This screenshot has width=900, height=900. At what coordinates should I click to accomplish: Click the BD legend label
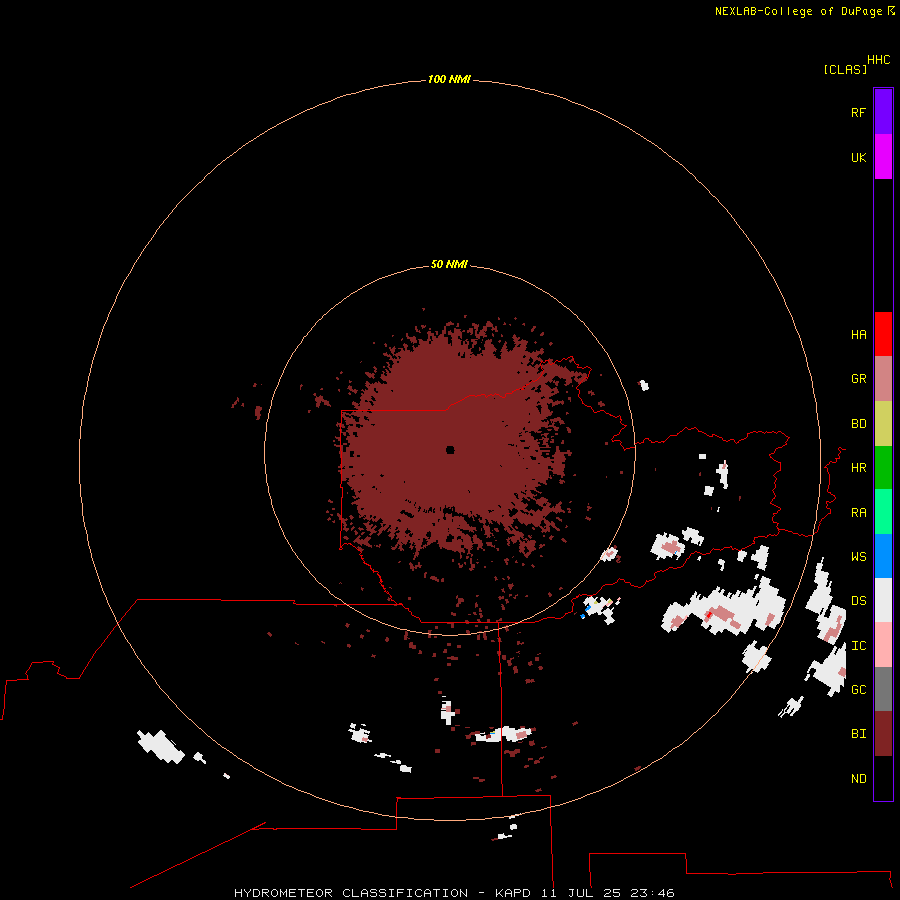click(x=858, y=424)
